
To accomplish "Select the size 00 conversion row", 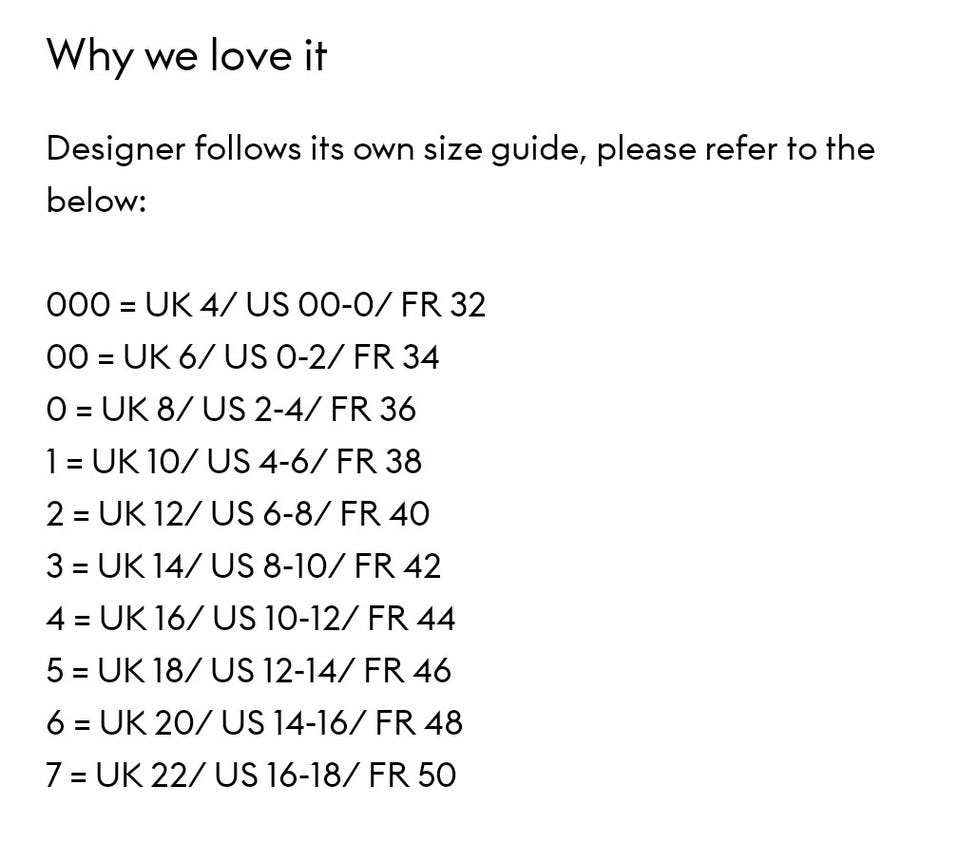I will pyautogui.click(x=242, y=357).
